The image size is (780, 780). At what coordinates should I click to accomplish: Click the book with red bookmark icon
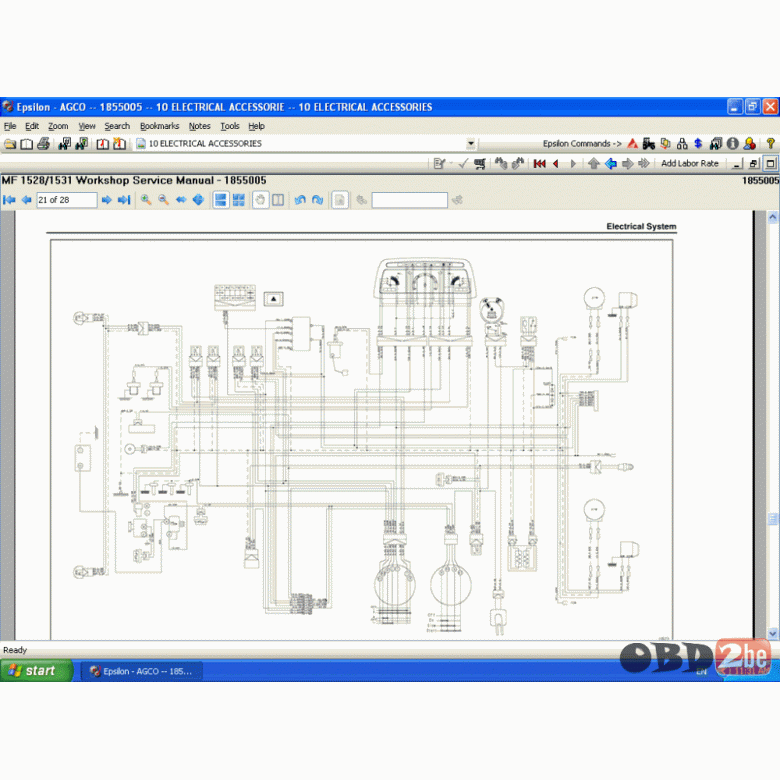click(102, 144)
